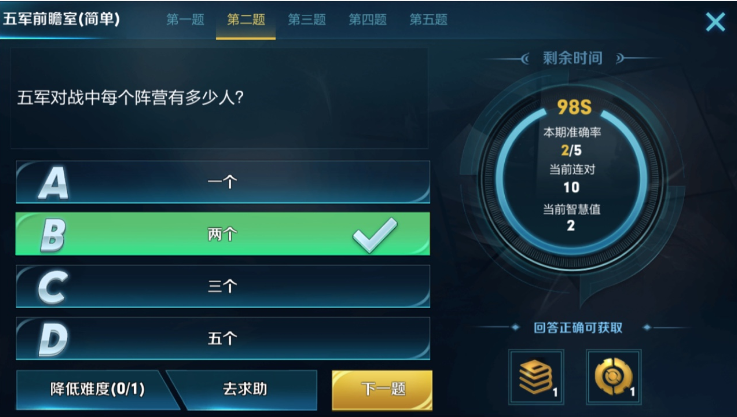Image resolution: width=737 pixels, height=417 pixels.
Task: Switch to 第三题 tab
Action: click(x=307, y=20)
